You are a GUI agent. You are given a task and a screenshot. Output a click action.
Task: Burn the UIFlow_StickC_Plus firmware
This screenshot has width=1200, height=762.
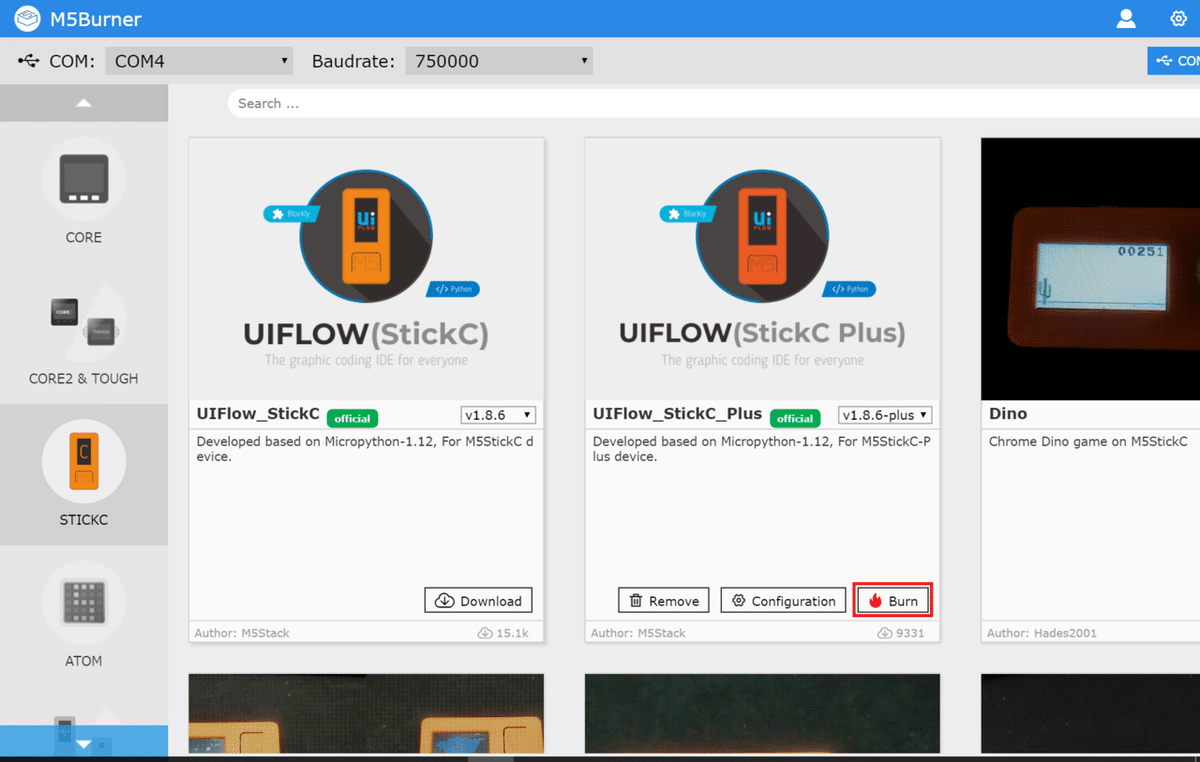click(892, 600)
